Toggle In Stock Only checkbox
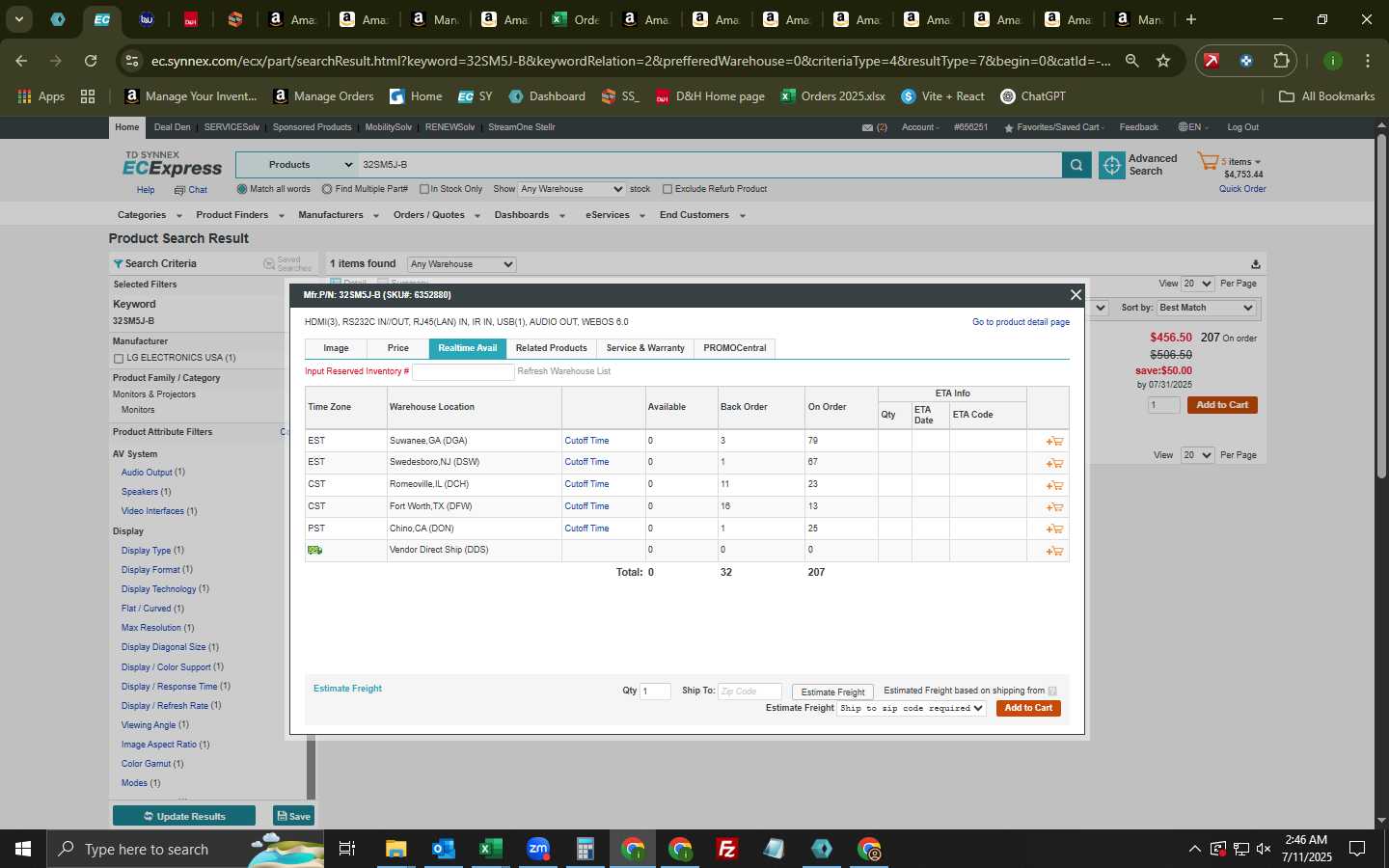The width and height of the screenshot is (1389, 868). point(424,189)
